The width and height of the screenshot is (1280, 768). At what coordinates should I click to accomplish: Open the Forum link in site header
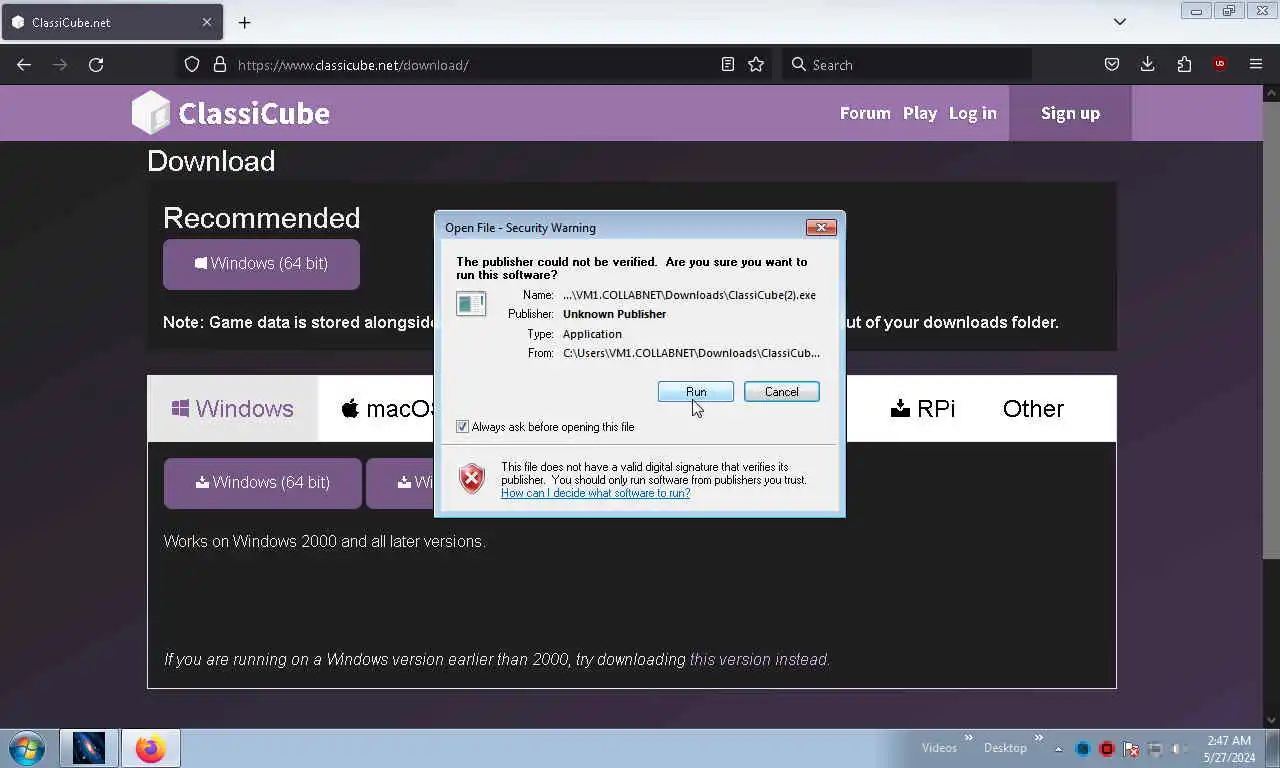coord(865,113)
